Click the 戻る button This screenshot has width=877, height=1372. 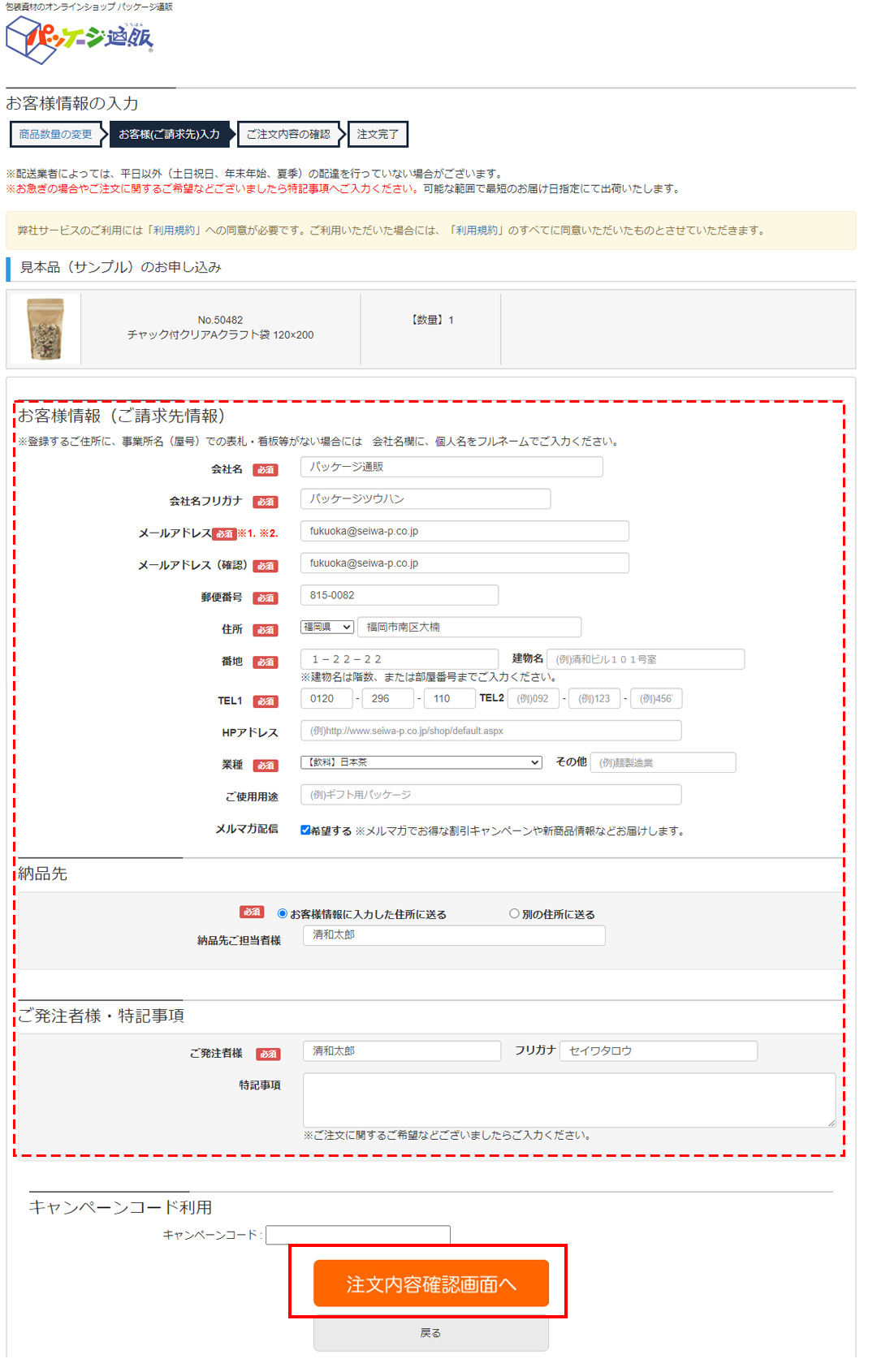(x=430, y=1333)
